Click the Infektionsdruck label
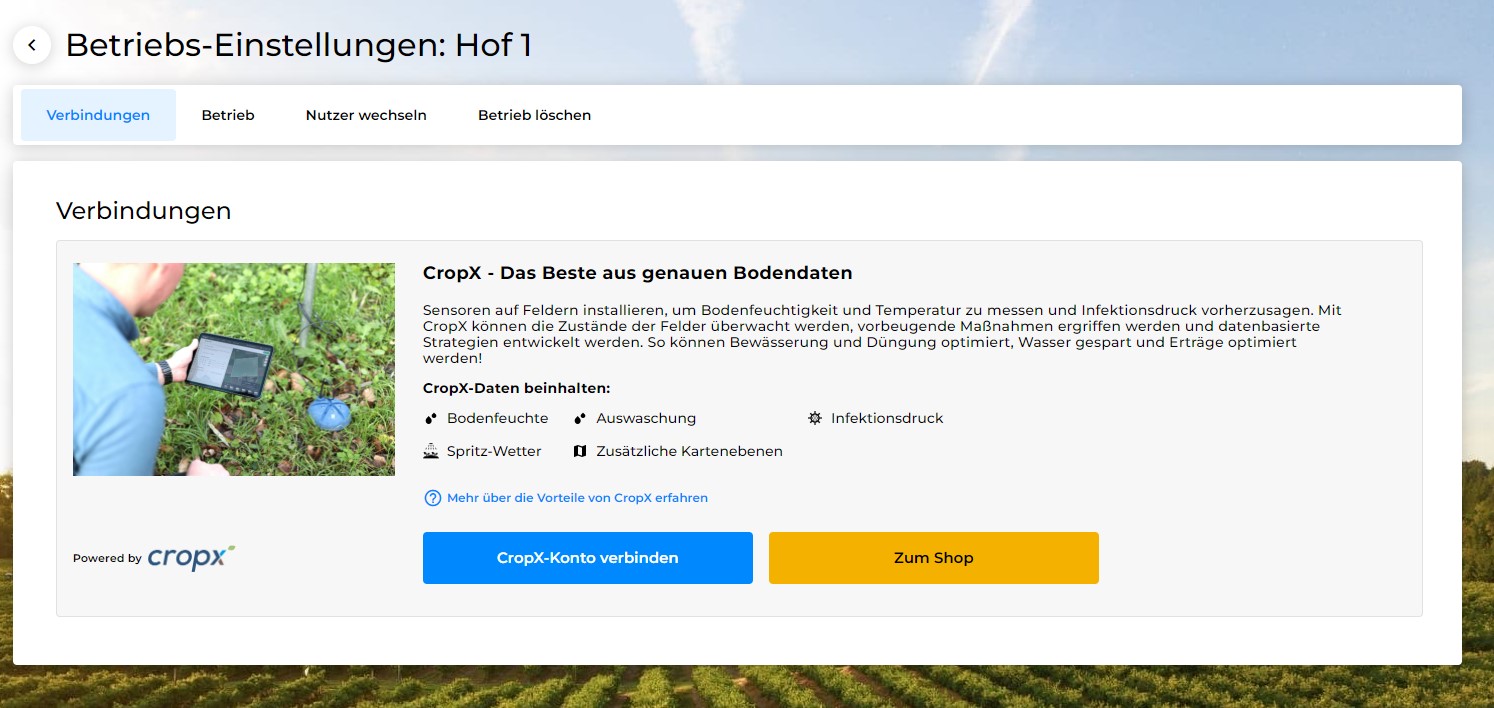 pos(887,418)
